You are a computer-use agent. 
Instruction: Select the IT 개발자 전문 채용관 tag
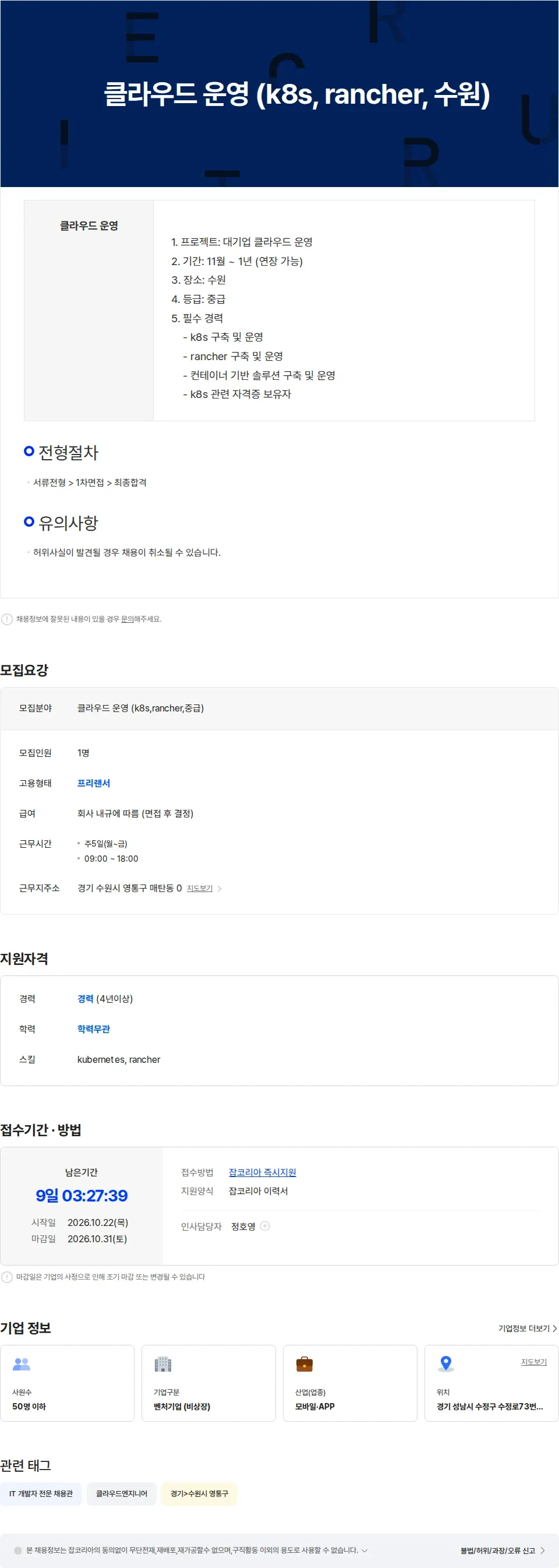[x=41, y=1493]
